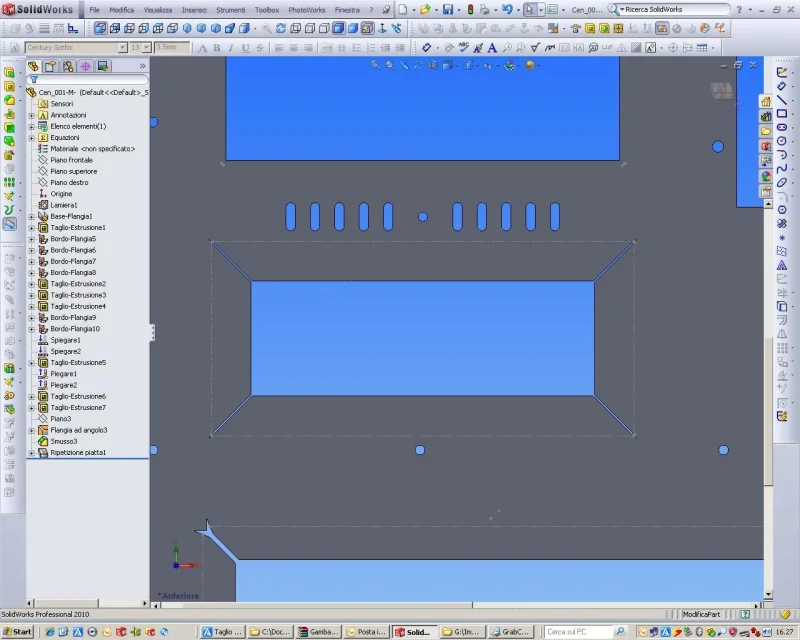
Task: Click the ModificaPart status bar label
Action: [701, 614]
